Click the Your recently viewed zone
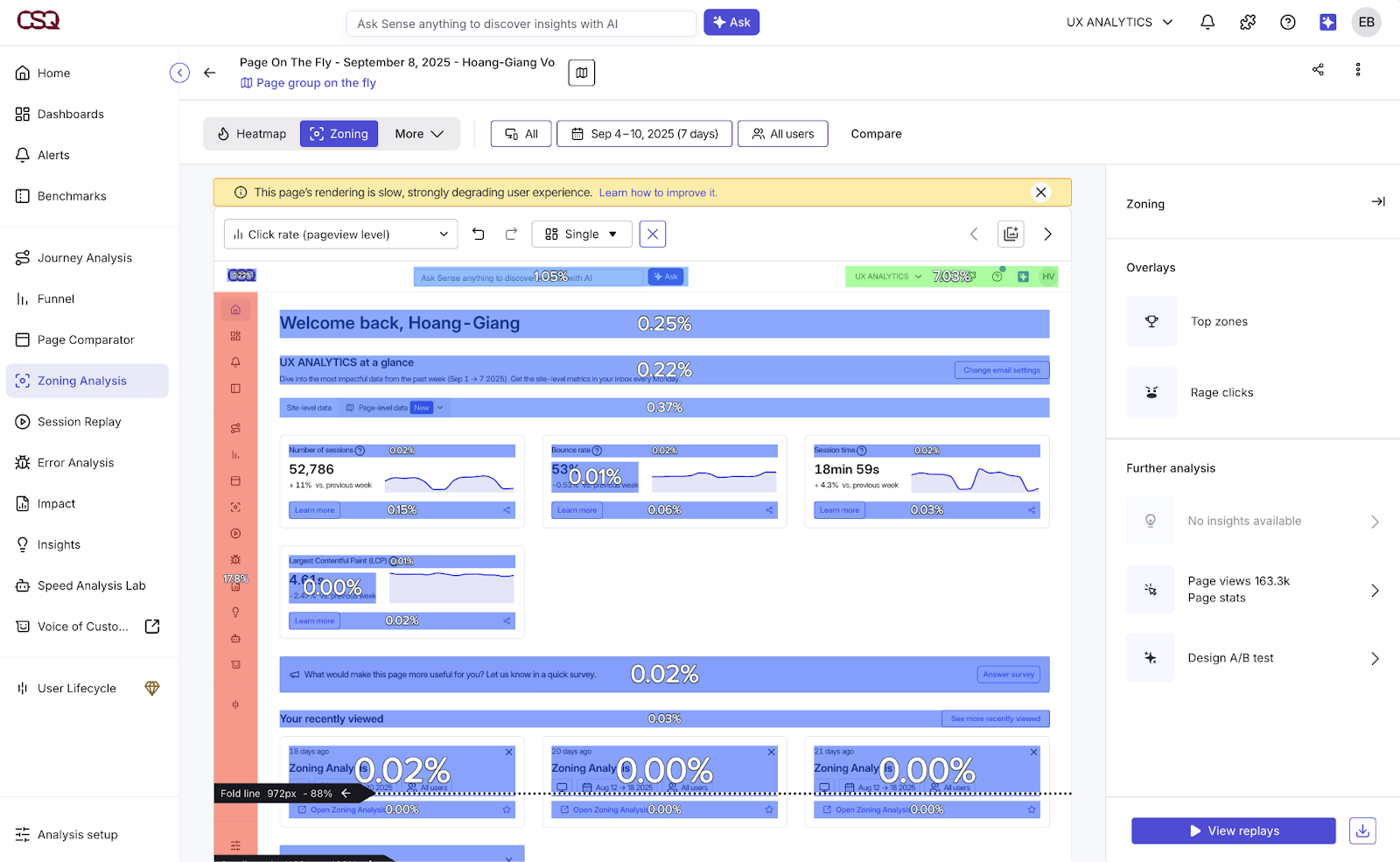Image resolution: width=1400 pixels, height=862 pixels. pos(664,718)
